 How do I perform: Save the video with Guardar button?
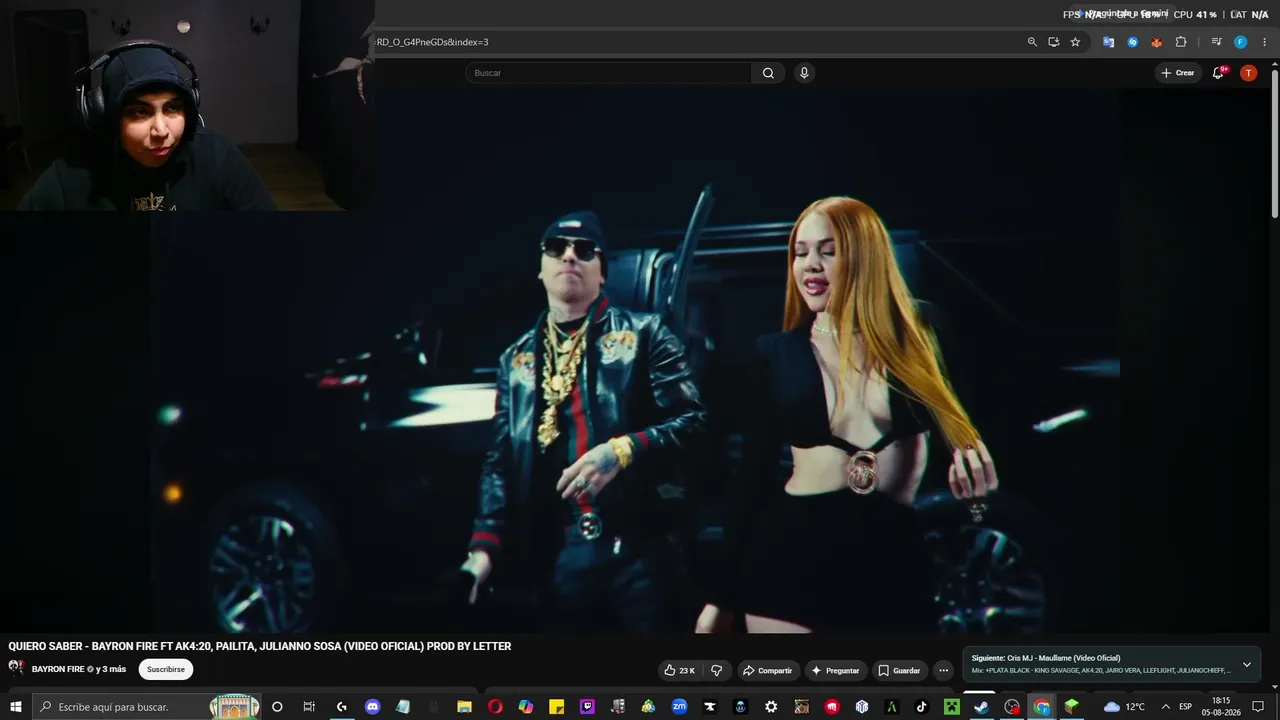click(x=899, y=670)
